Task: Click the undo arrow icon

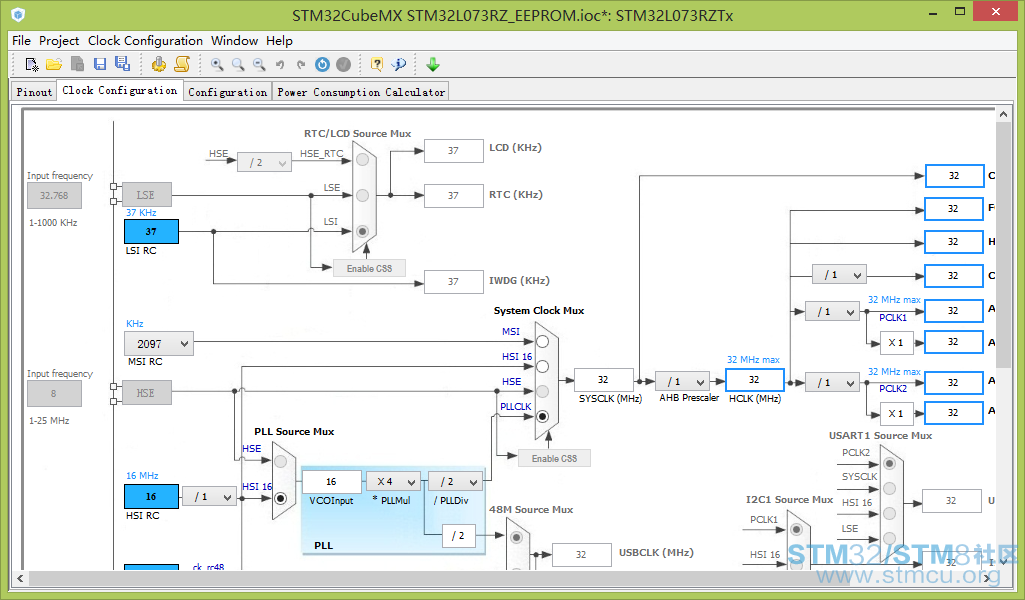Action: [x=280, y=64]
